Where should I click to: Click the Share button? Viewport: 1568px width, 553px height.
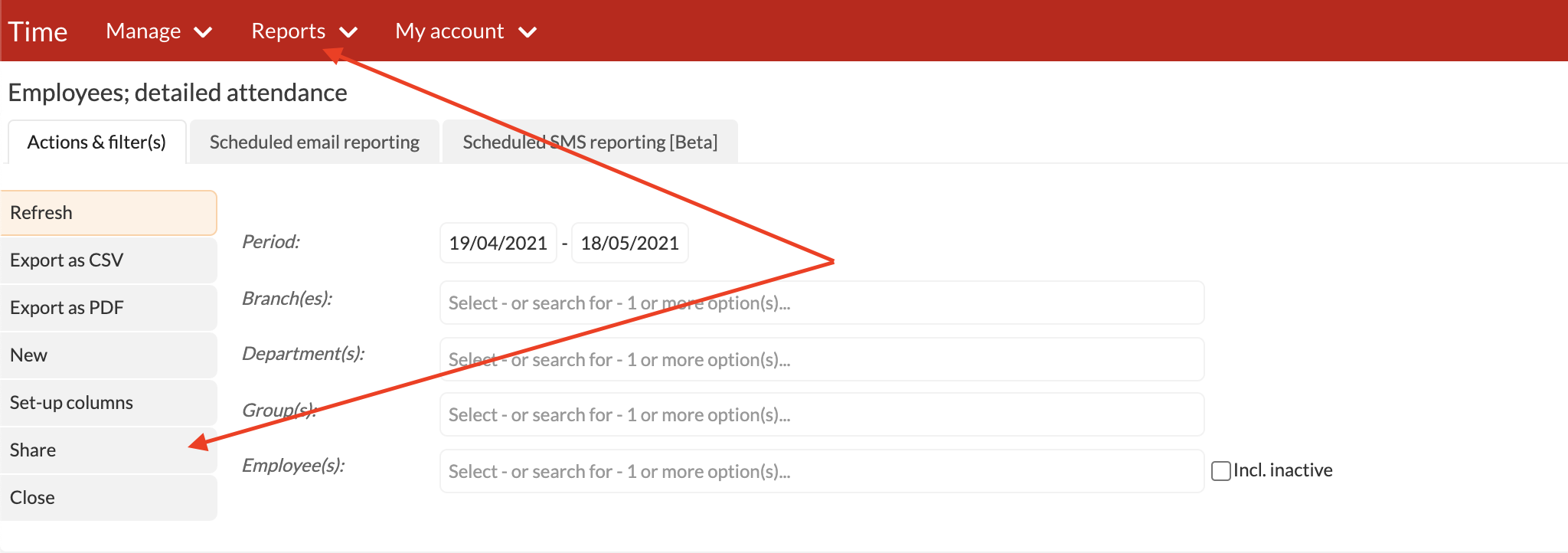click(x=109, y=450)
